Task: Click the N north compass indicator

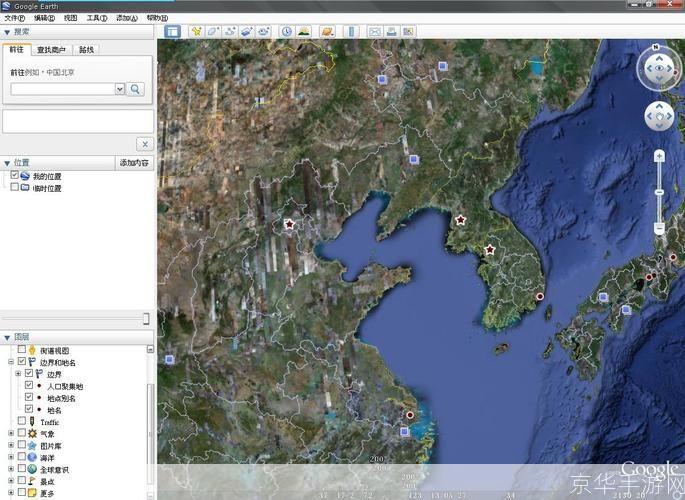Action: [655, 47]
